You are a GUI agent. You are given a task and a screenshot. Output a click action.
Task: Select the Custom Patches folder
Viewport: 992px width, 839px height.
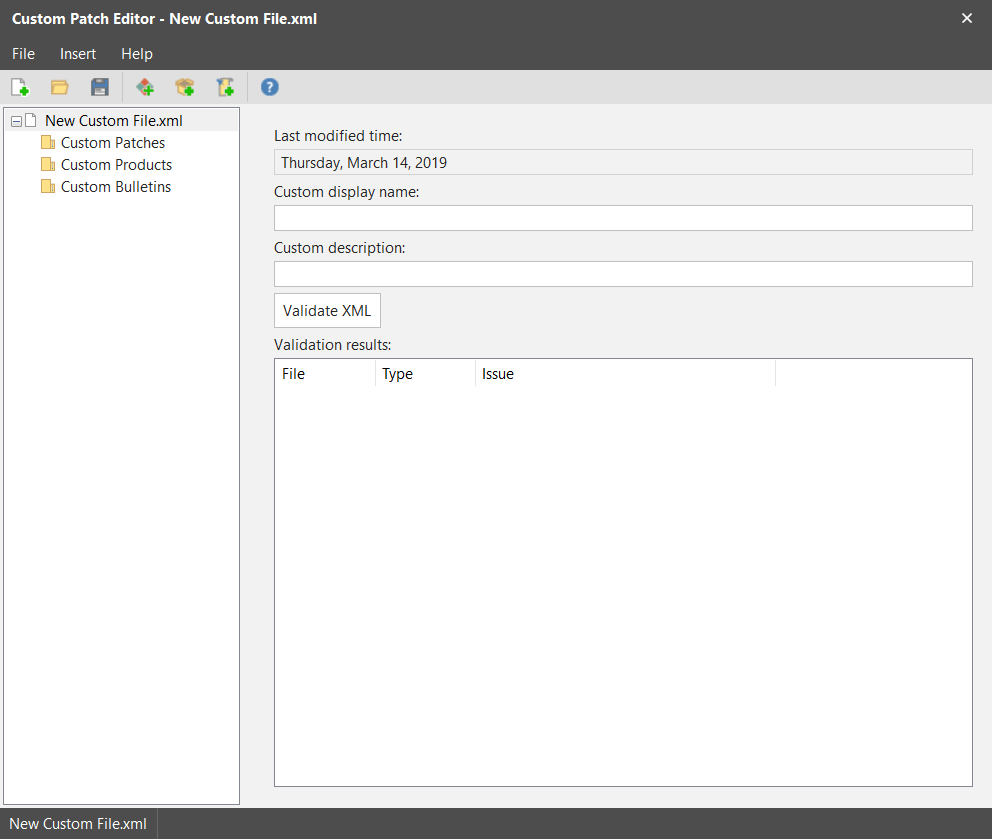(x=113, y=142)
